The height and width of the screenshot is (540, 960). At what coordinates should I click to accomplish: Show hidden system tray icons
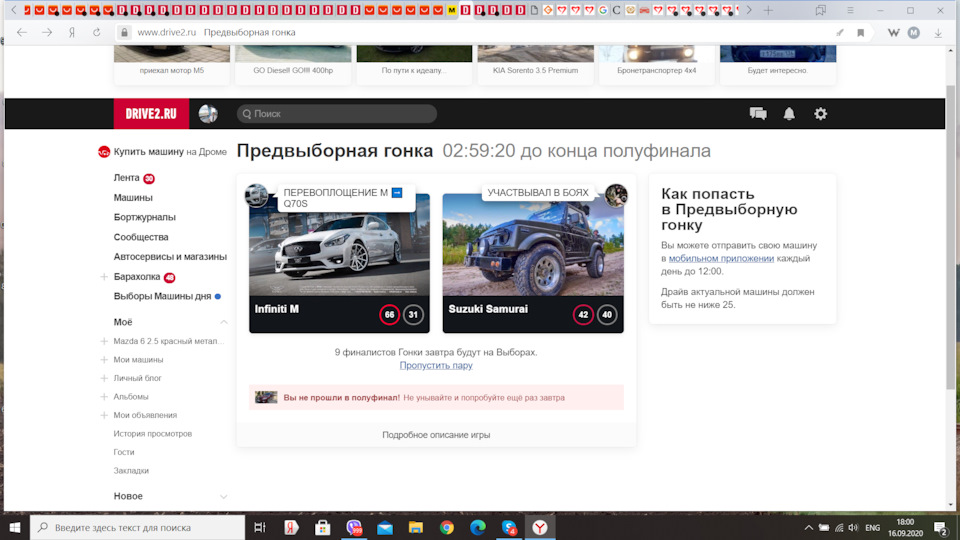pyautogui.click(x=808, y=527)
